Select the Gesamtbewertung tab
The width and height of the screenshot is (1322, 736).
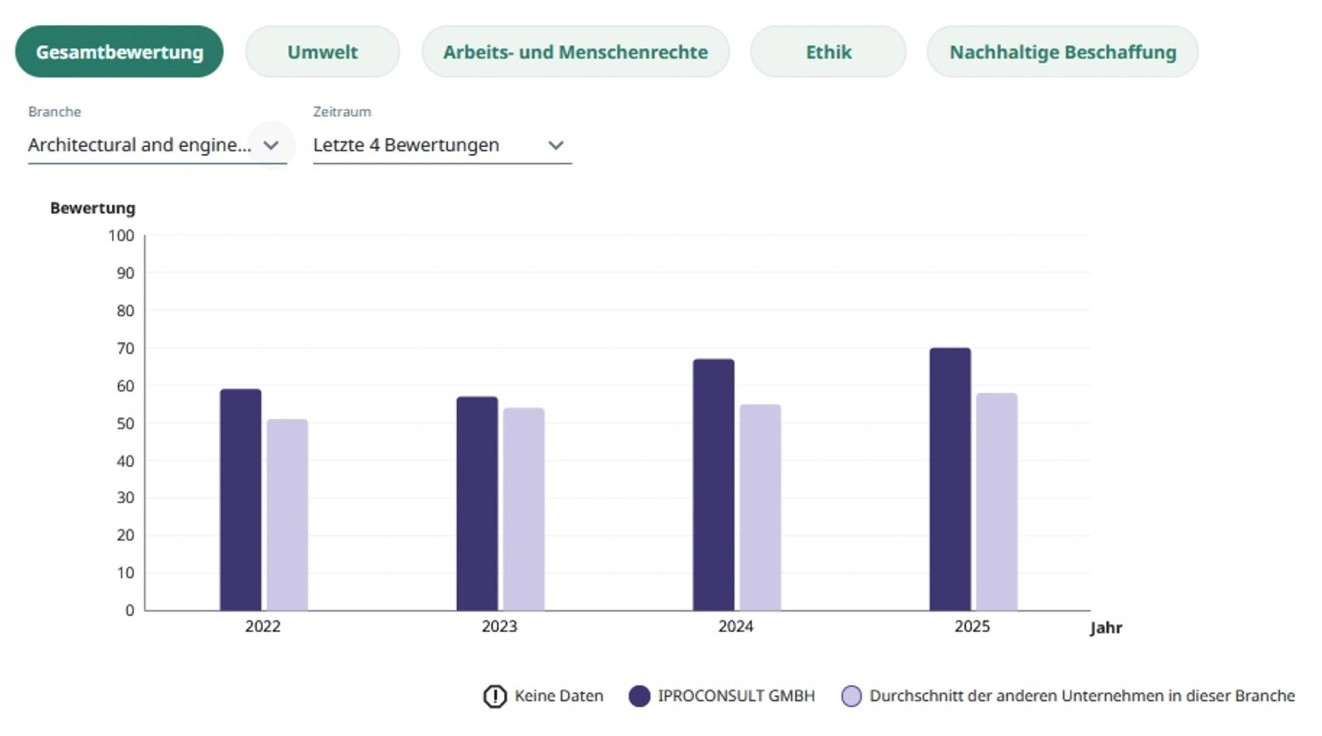click(x=119, y=51)
